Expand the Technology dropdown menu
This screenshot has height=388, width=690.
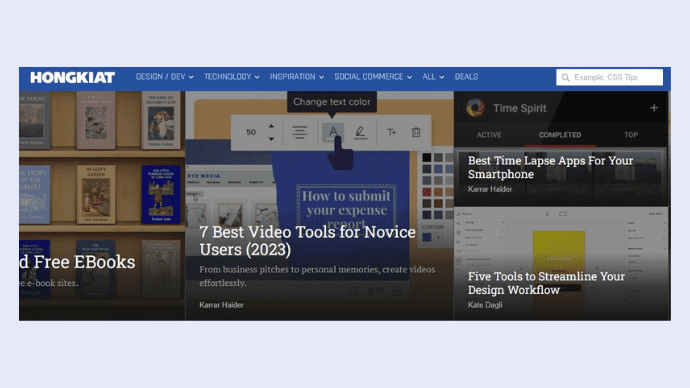pos(231,77)
